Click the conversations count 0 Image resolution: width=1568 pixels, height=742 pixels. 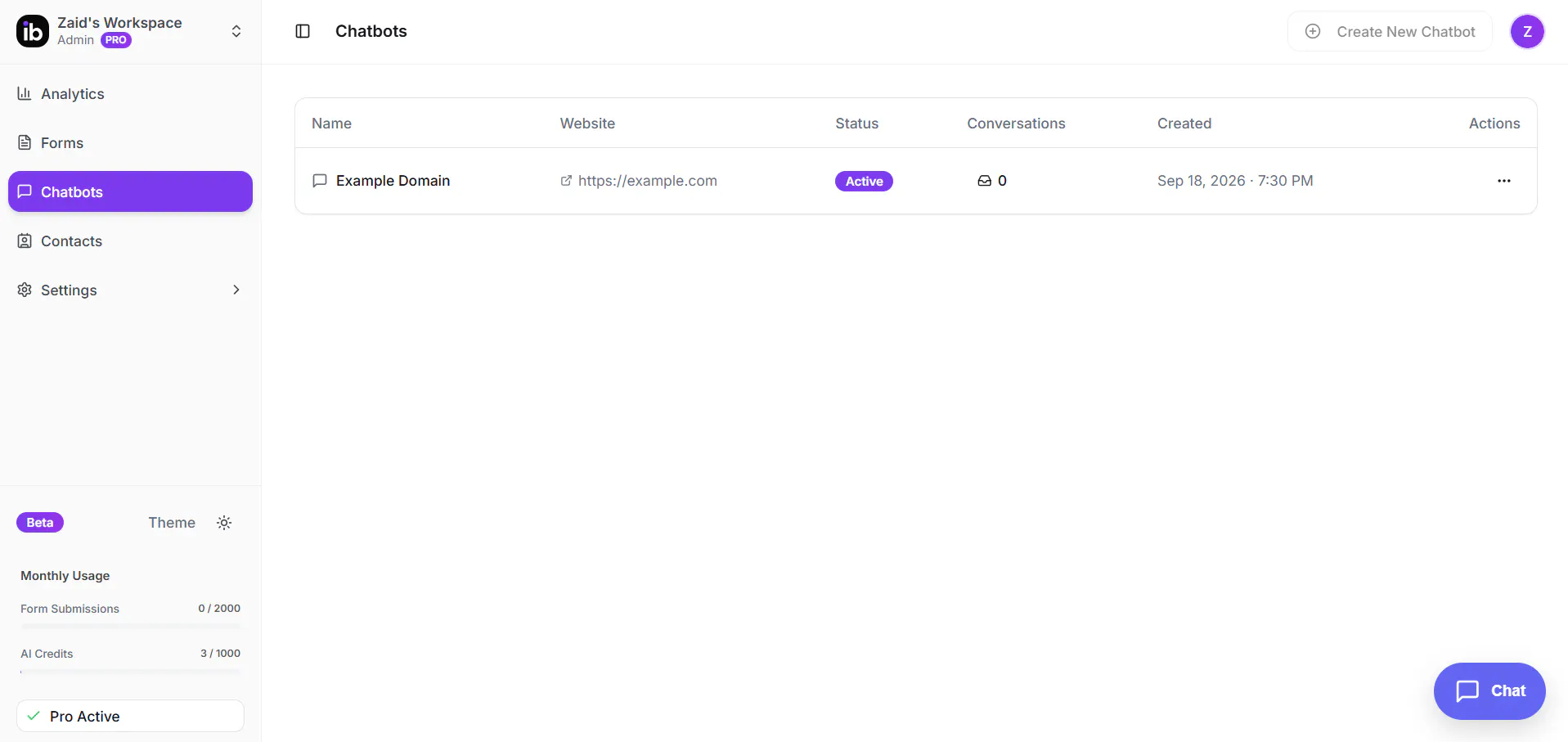[x=1002, y=181]
